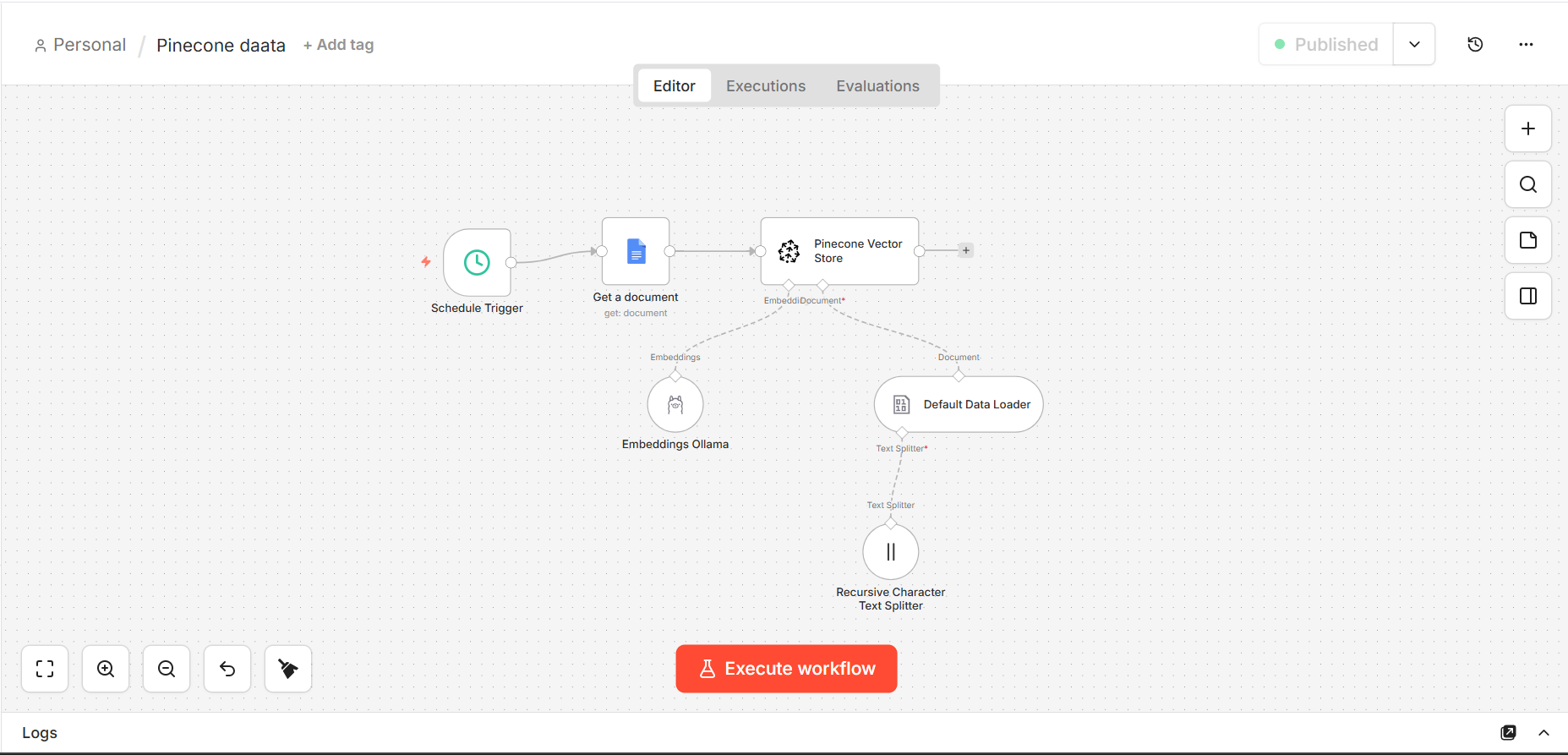Click the Published status button
The width and height of the screenshot is (1568, 755).
(1326, 44)
